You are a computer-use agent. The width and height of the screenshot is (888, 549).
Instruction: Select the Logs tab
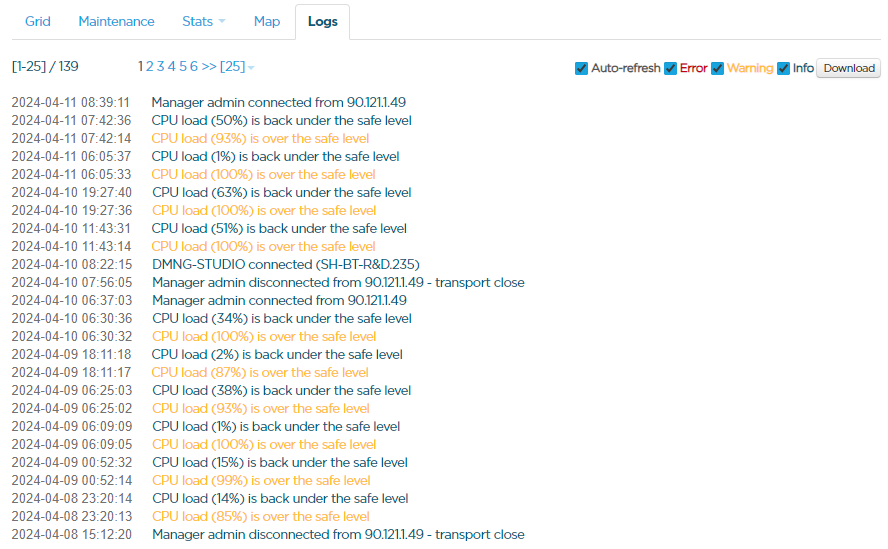[x=322, y=21]
